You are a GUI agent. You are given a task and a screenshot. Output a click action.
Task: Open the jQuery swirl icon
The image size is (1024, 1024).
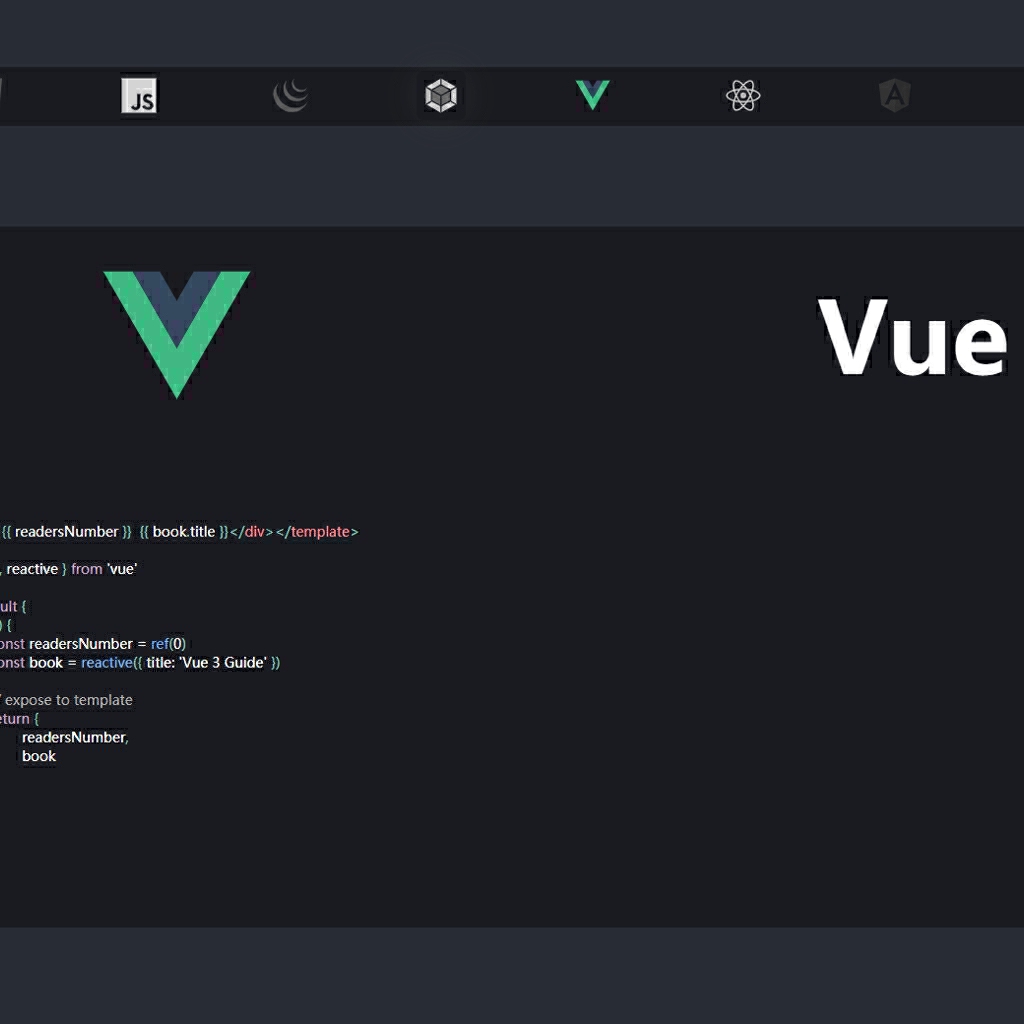291,95
